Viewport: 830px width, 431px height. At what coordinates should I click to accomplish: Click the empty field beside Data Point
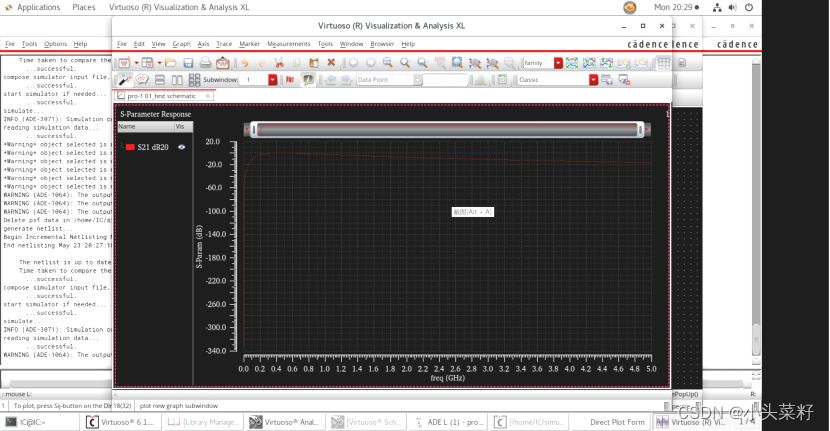point(445,80)
